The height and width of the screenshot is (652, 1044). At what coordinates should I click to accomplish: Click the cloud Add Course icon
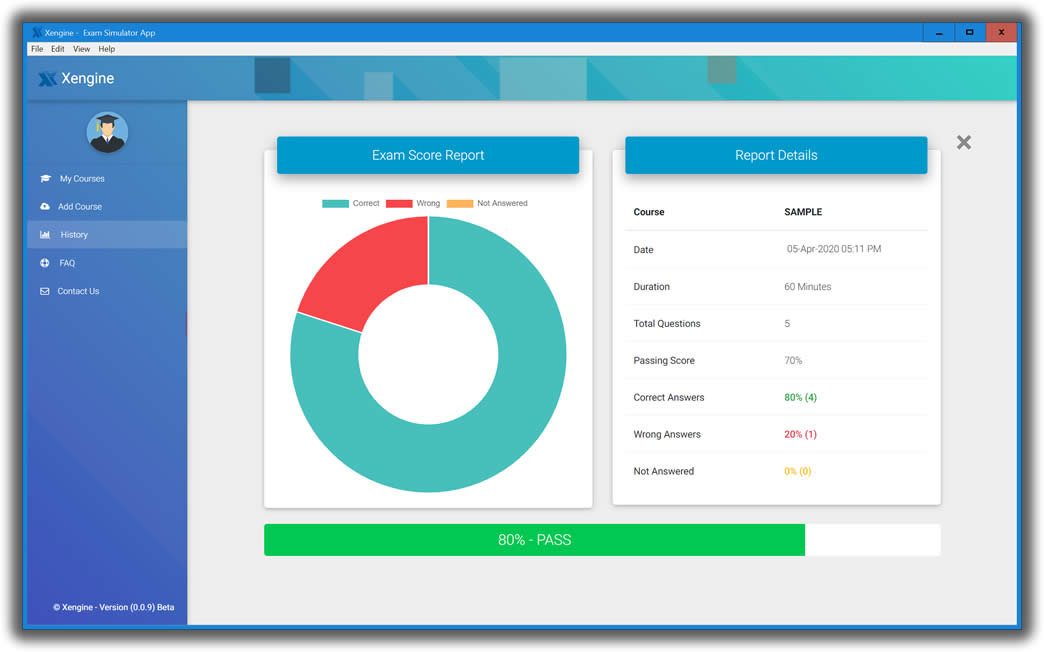pyautogui.click(x=45, y=207)
